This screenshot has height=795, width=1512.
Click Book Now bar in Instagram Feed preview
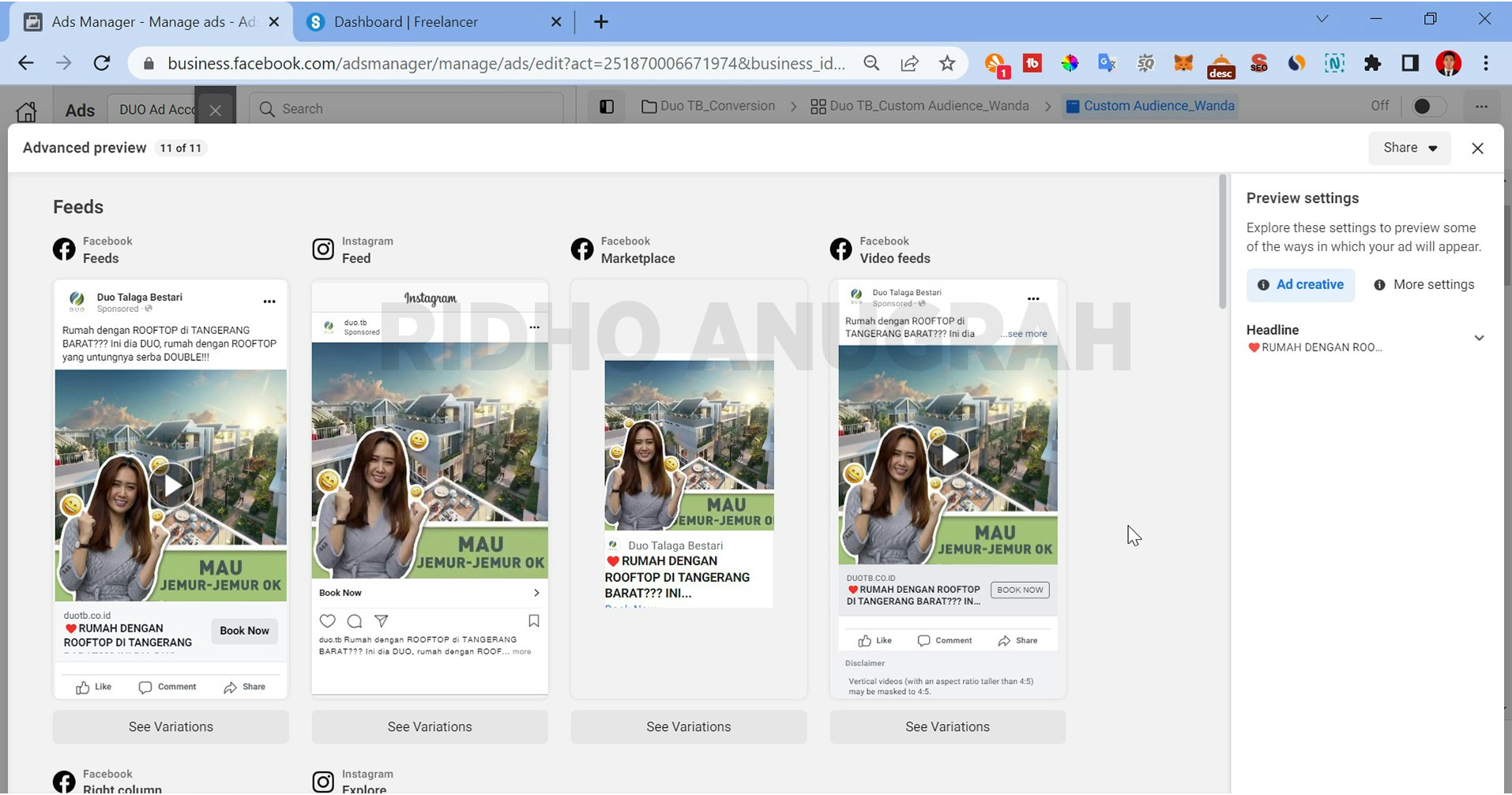pyautogui.click(x=430, y=593)
